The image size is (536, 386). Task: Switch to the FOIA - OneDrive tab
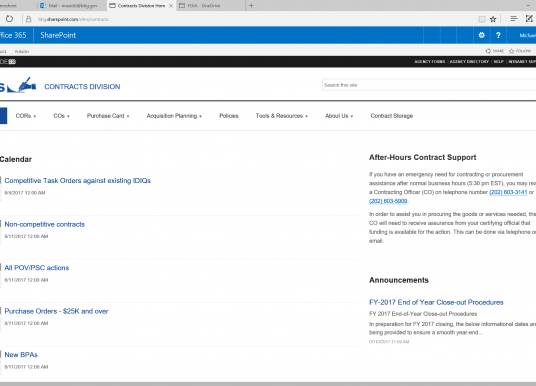(x=211, y=6)
